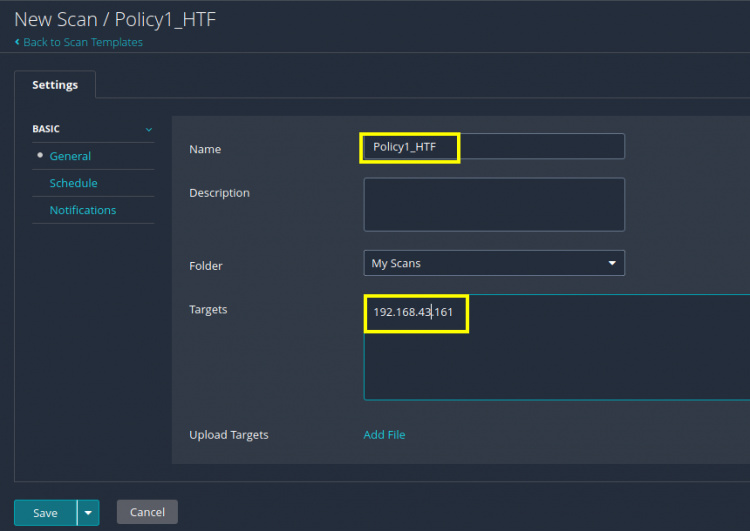
Task: Expand the Save button dropdown arrow
Action: pos(88,512)
